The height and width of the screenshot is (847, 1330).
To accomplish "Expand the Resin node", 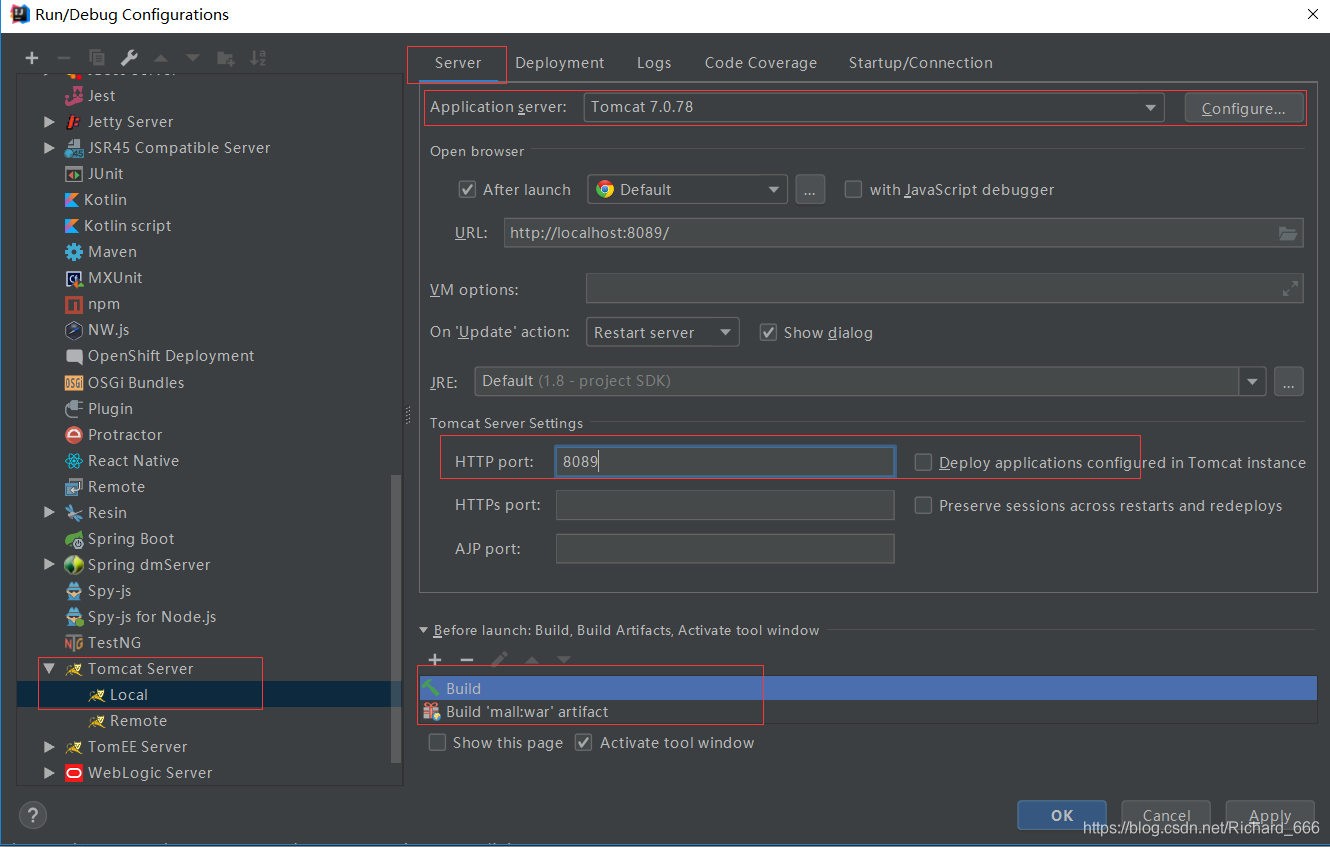I will pyautogui.click(x=50, y=513).
